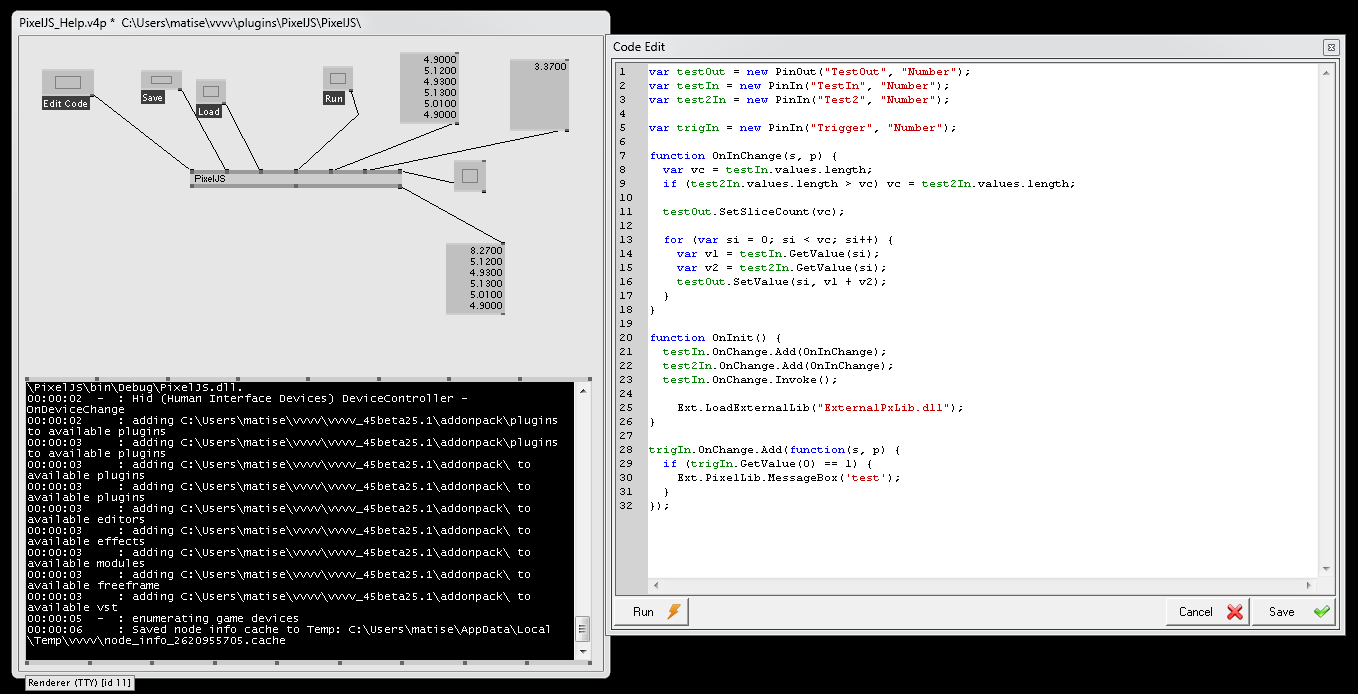
Task: Click the code editor horizontal scrollbar left arrow
Action: tap(656, 585)
